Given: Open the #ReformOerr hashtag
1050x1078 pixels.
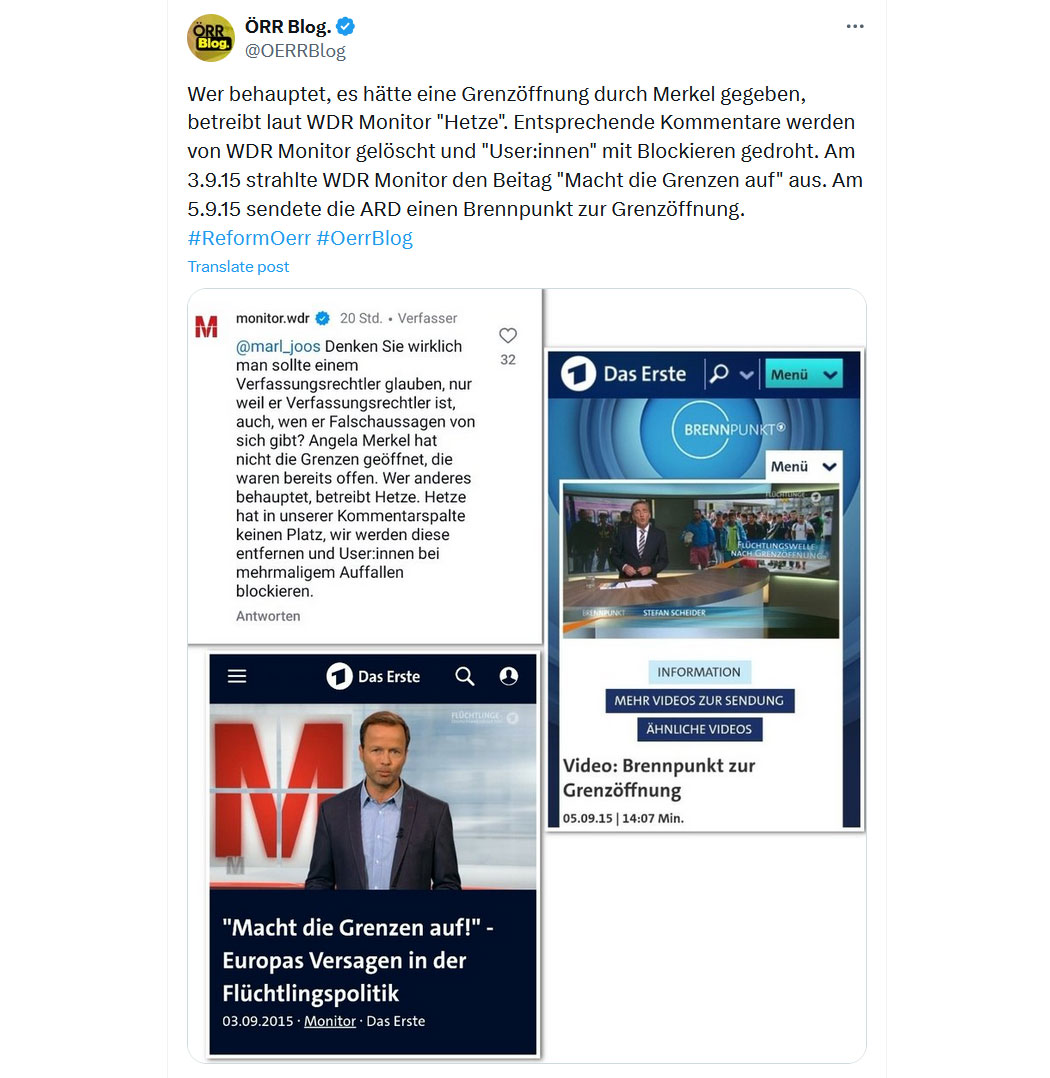Looking at the screenshot, I should coord(249,238).
